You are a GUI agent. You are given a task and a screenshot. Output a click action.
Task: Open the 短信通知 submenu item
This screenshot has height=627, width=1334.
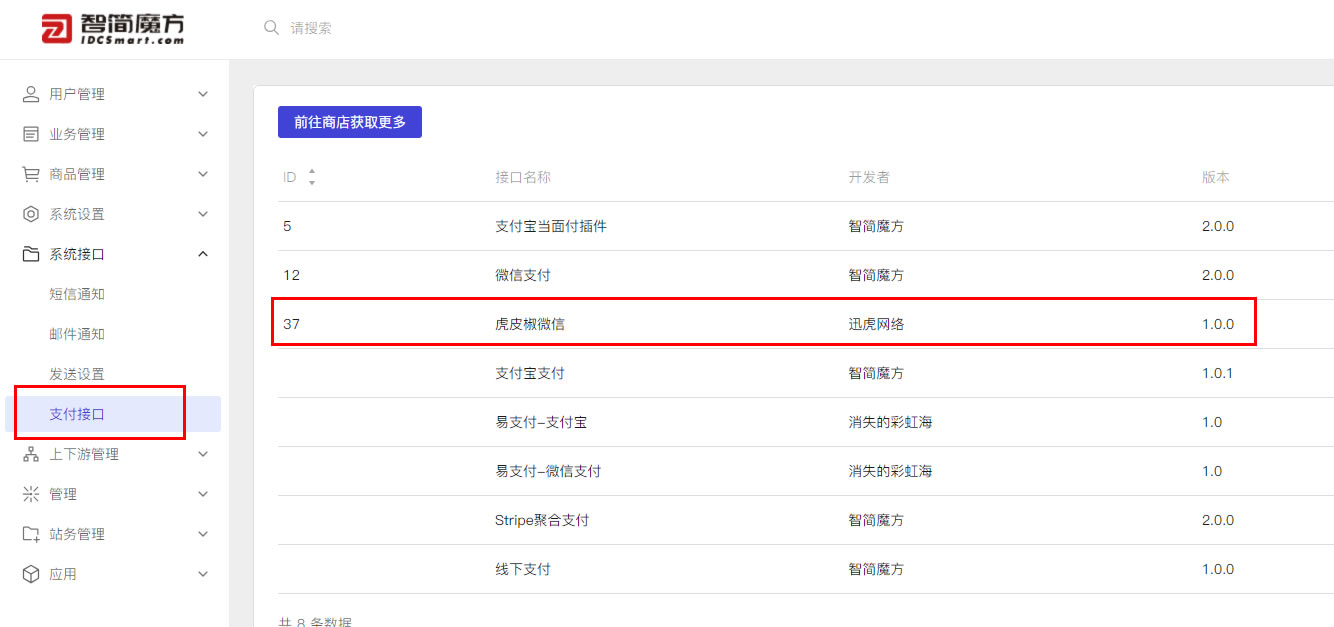pyautogui.click(x=77, y=294)
